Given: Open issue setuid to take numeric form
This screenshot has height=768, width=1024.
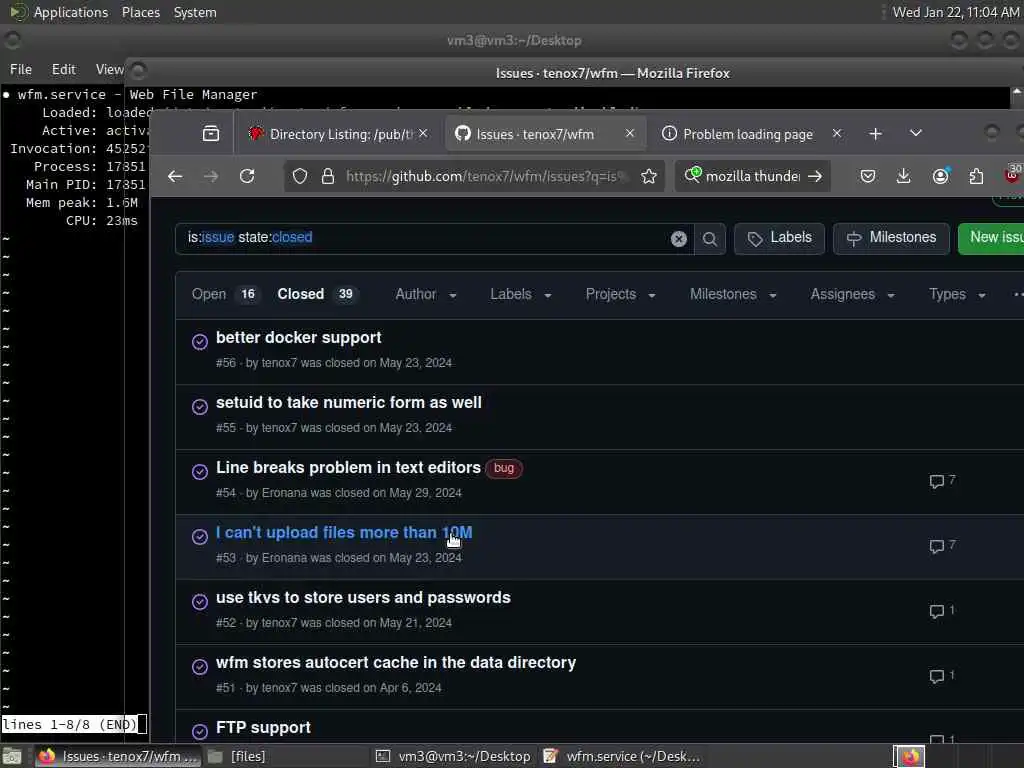Looking at the screenshot, I should click(349, 403).
